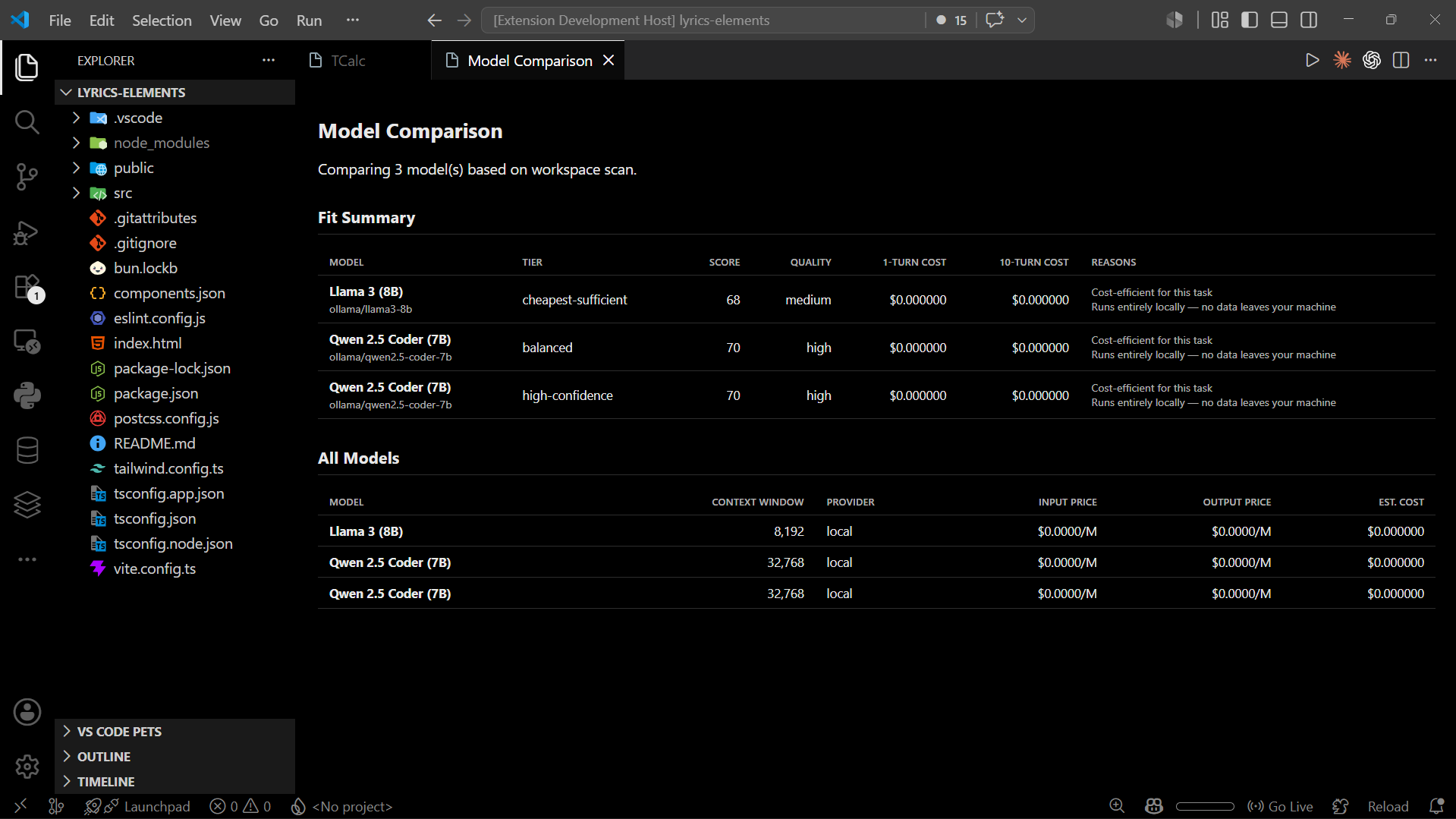Click Go Live in the status bar
The width and height of the screenshot is (1456, 819).
[1280, 806]
